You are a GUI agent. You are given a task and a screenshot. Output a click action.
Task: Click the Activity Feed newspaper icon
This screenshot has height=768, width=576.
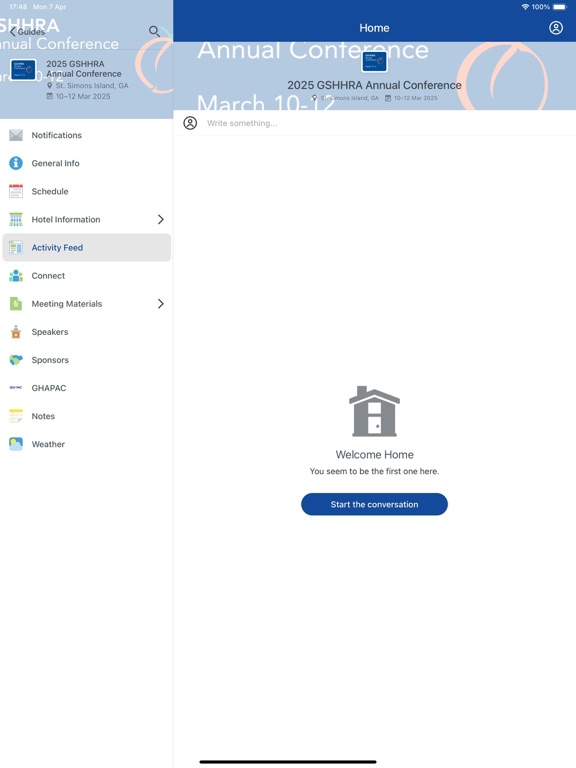click(x=16, y=247)
